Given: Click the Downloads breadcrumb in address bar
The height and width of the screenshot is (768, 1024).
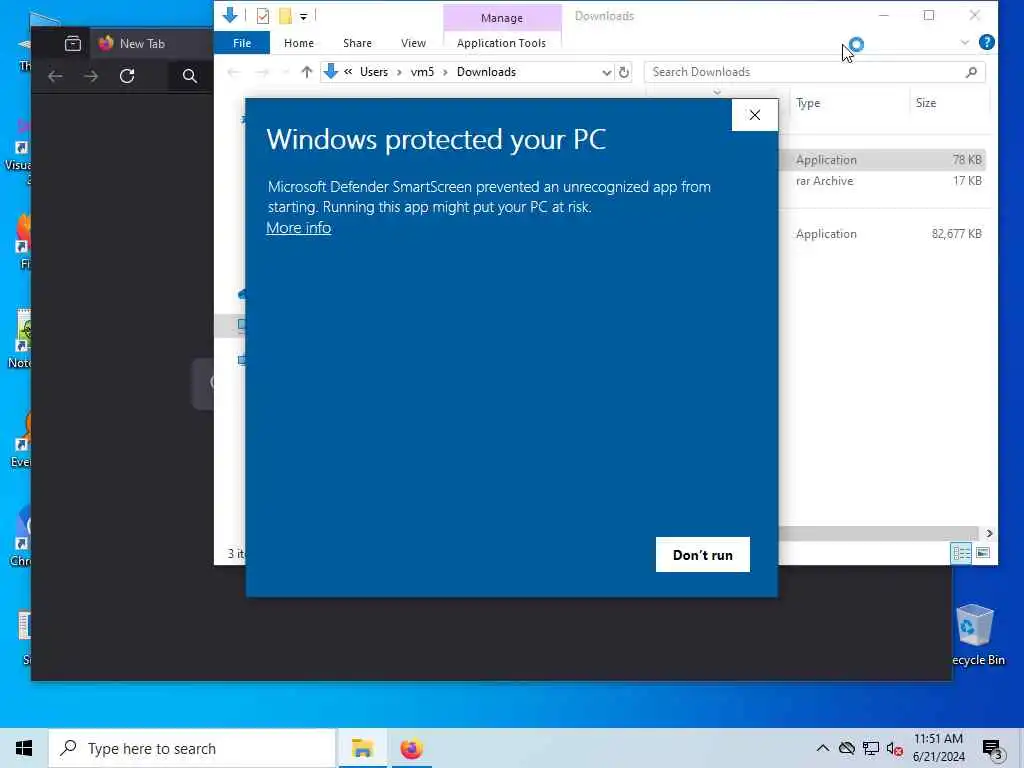Looking at the screenshot, I should pos(486,72).
